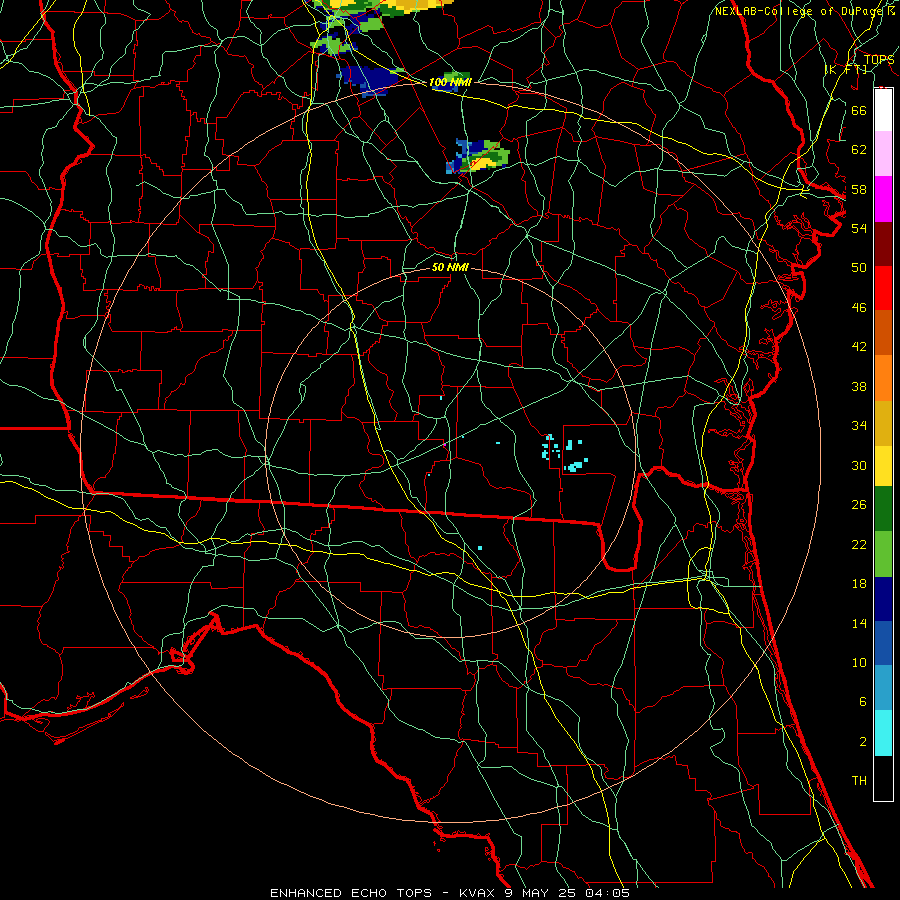900x900 pixels.
Task: Click the "TH" legend threshold label
Action: pos(859,781)
